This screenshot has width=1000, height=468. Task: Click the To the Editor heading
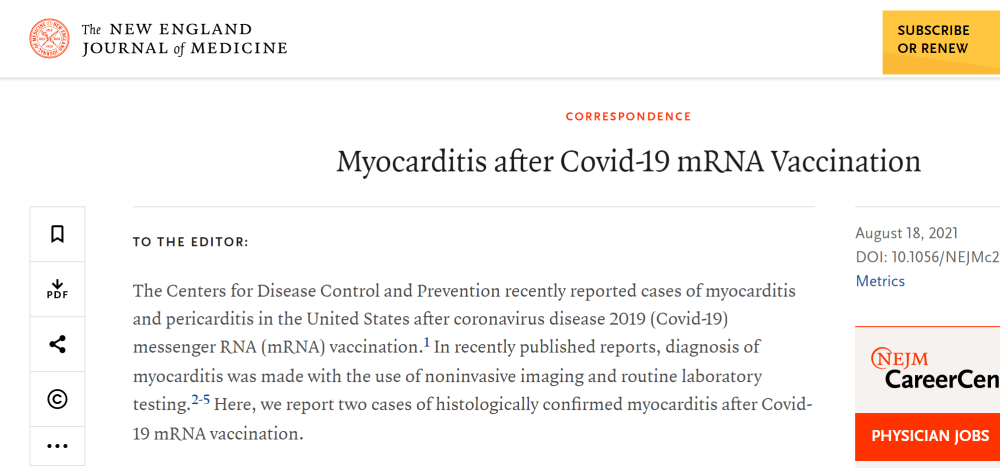[x=190, y=242]
